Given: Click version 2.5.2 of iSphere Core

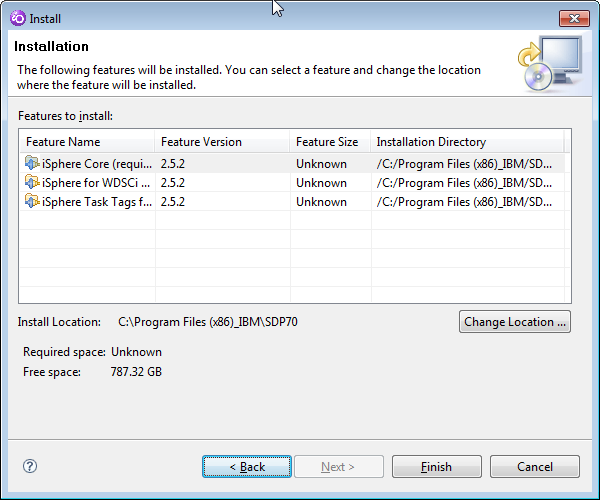Looking at the screenshot, I should click(x=173, y=164).
